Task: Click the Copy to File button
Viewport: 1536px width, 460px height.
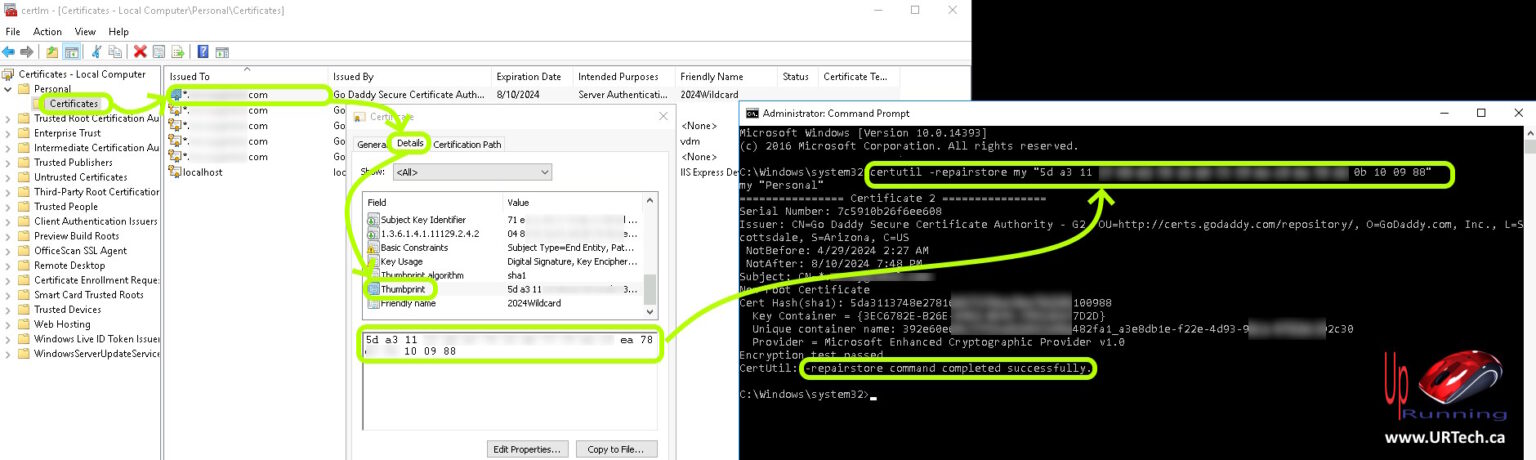Action: coord(617,449)
